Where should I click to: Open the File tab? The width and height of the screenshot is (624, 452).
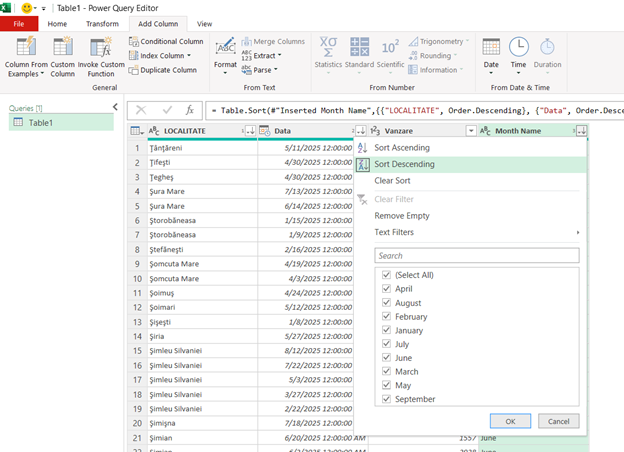19,24
